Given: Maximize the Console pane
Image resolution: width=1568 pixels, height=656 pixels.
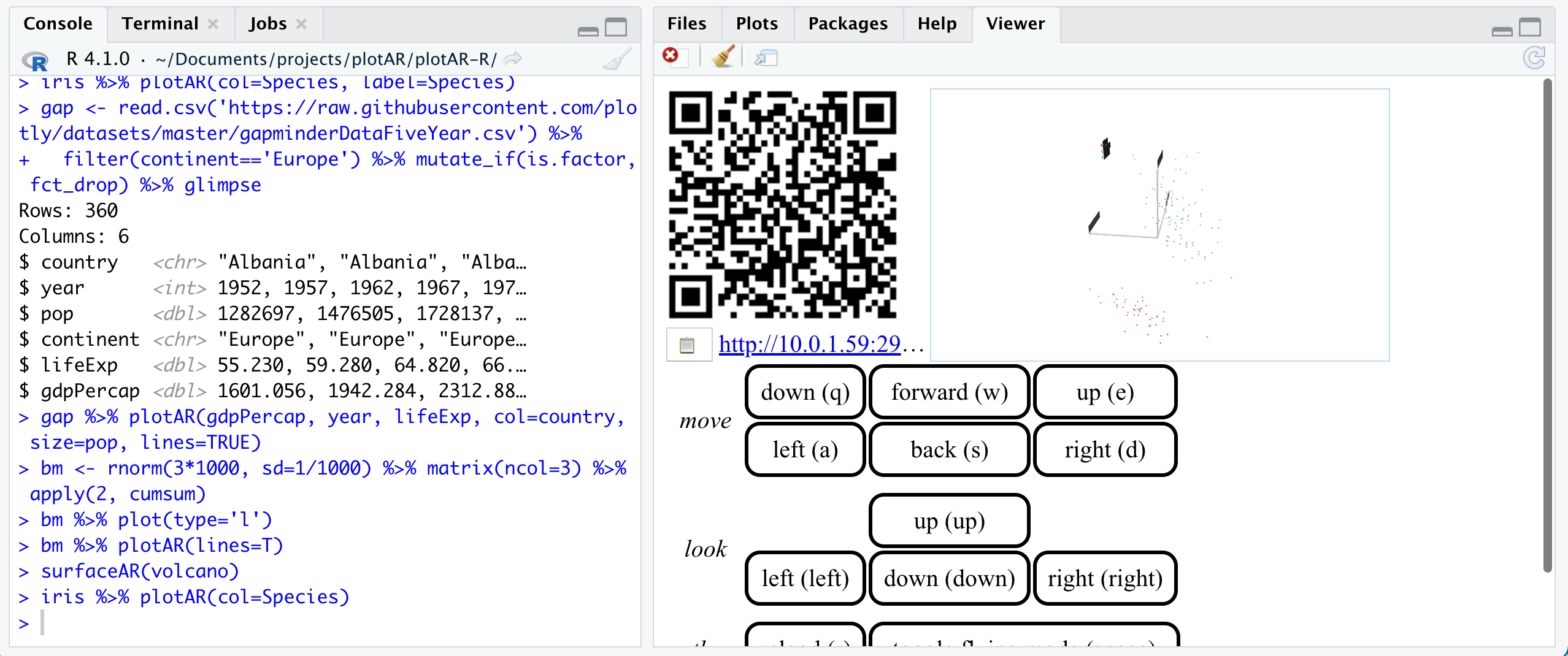Looking at the screenshot, I should tap(616, 28).
